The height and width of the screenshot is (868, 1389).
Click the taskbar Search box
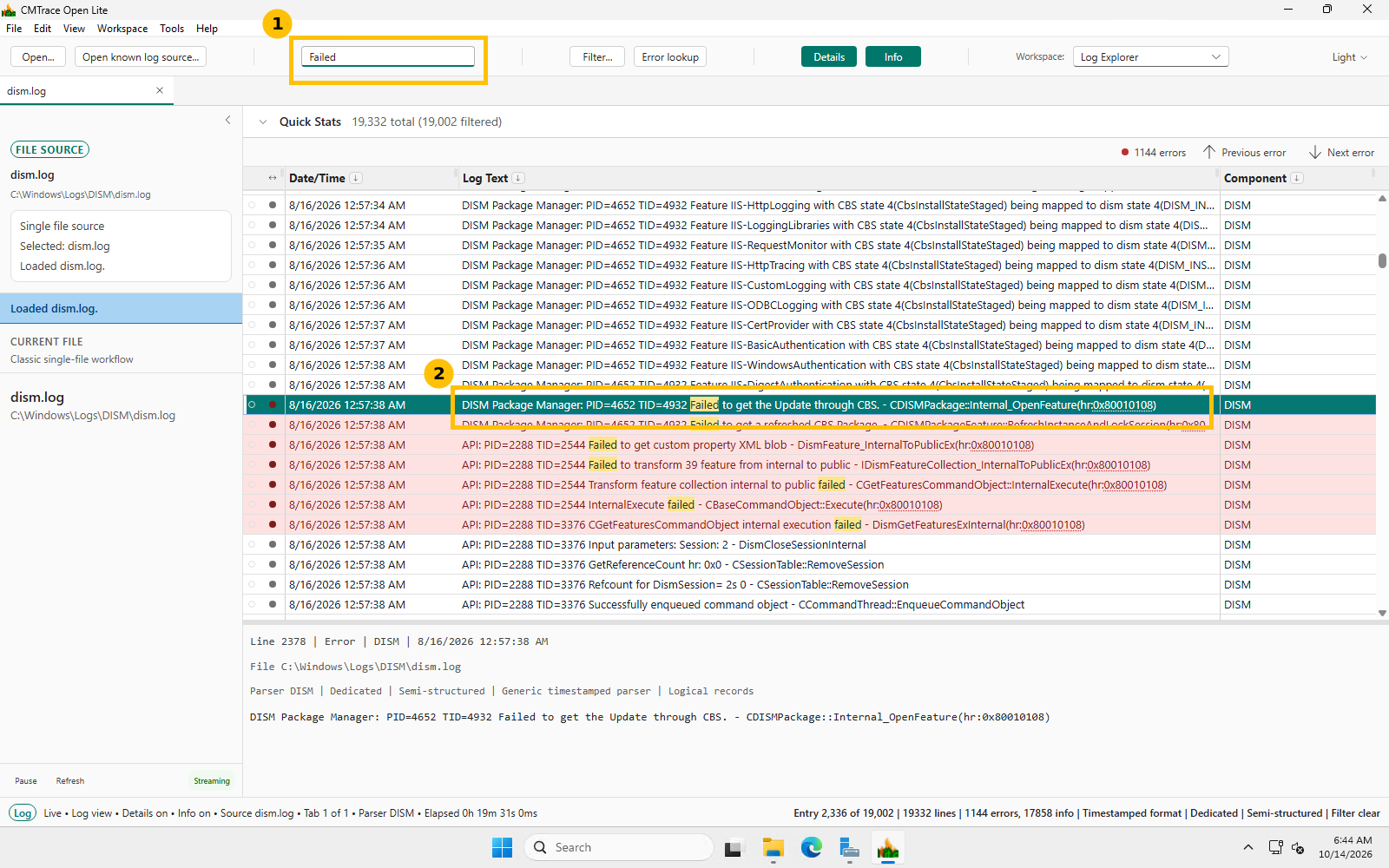point(619,847)
